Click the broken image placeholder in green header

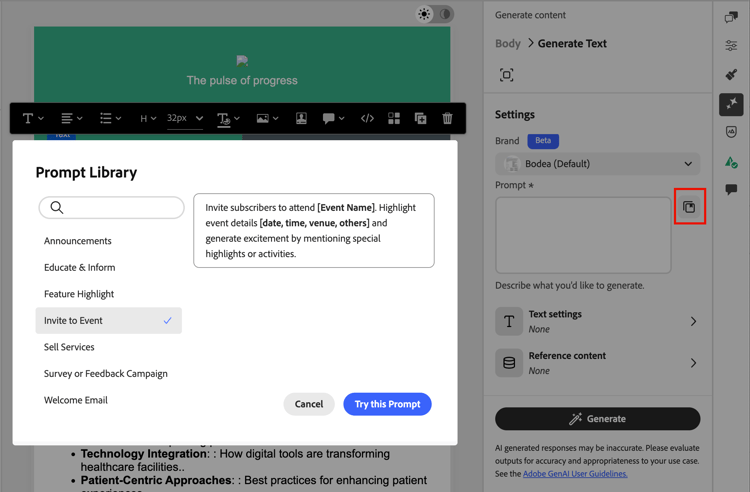(x=242, y=61)
